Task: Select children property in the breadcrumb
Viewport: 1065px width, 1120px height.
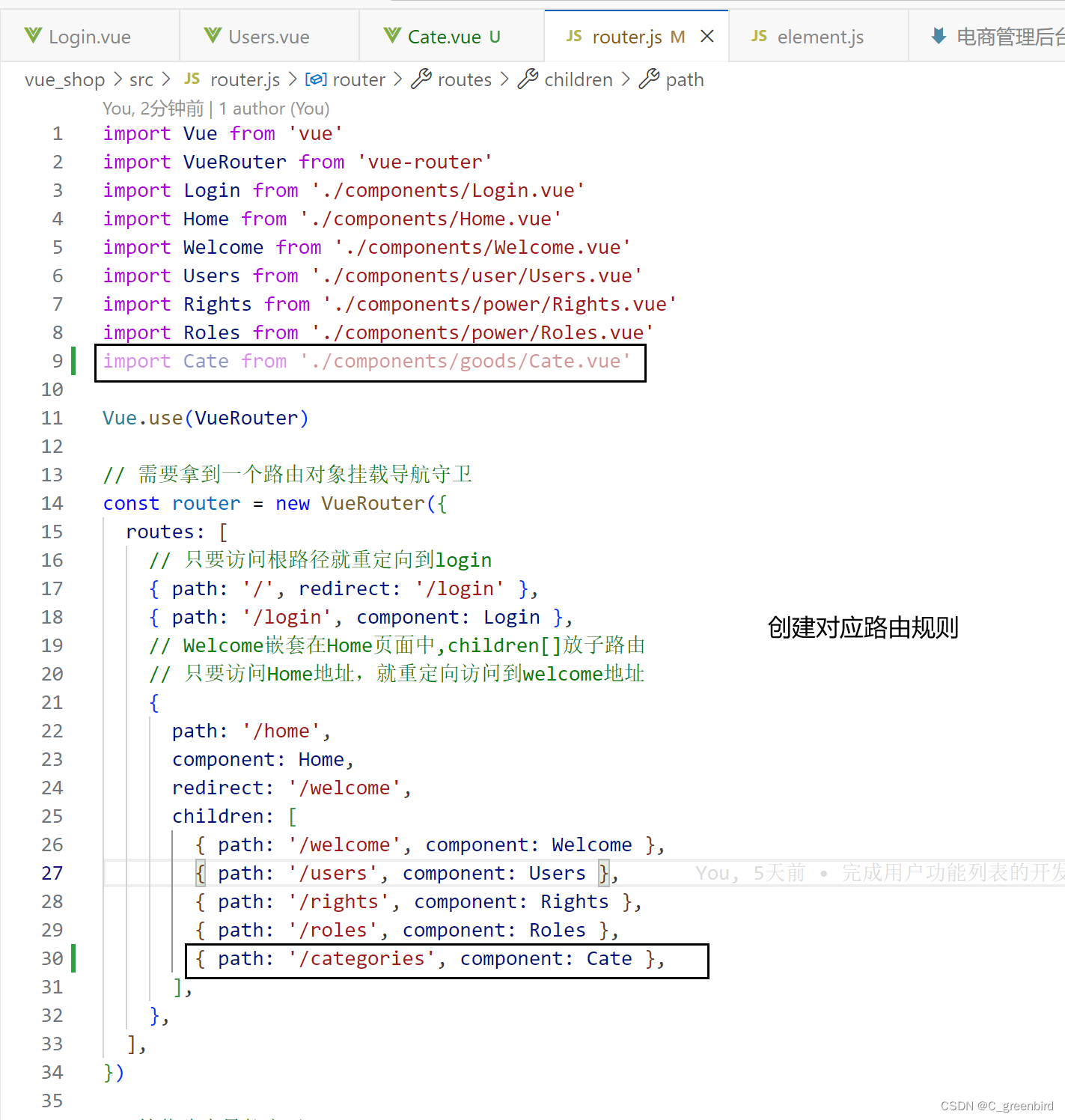Action: 579,79
